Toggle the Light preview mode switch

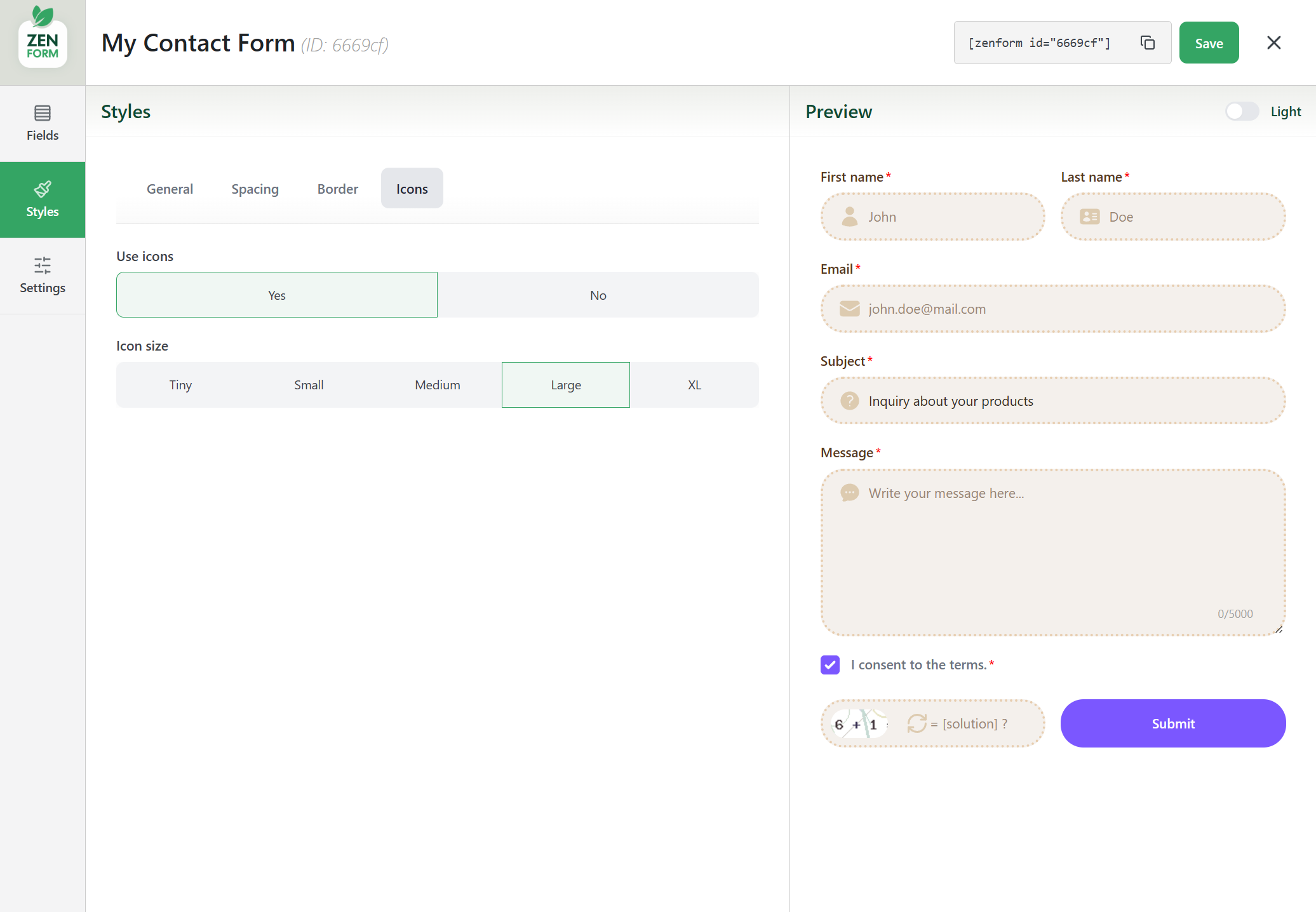[x=1242, y=111]
